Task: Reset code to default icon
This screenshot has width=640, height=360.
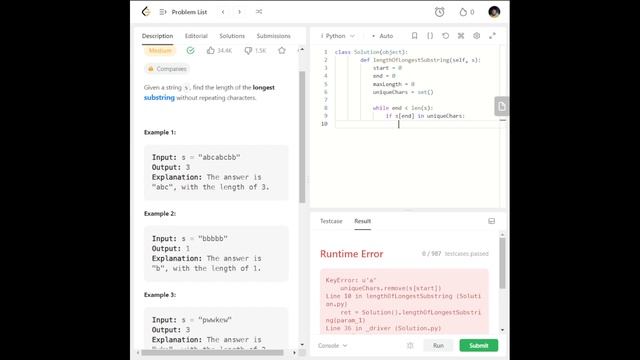Action: (x=445, y=36)
